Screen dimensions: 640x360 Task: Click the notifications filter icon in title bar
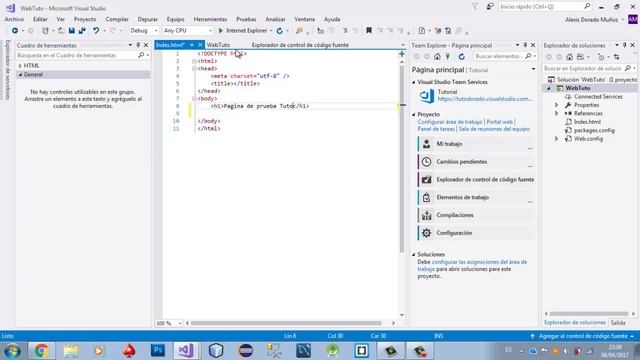pyautogui.click(x=475, y=7)
